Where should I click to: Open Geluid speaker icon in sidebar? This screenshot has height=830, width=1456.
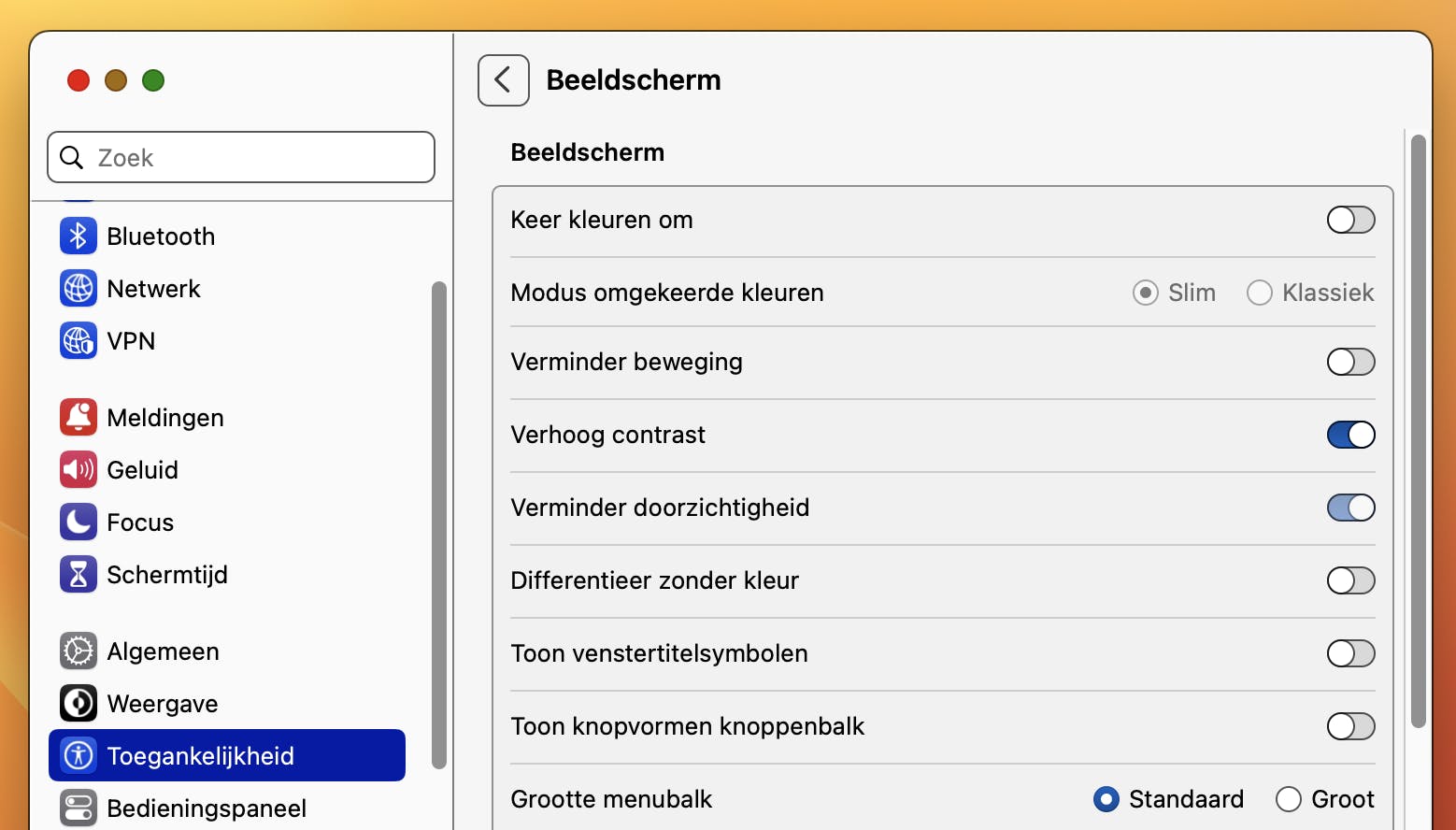point(79,470)
